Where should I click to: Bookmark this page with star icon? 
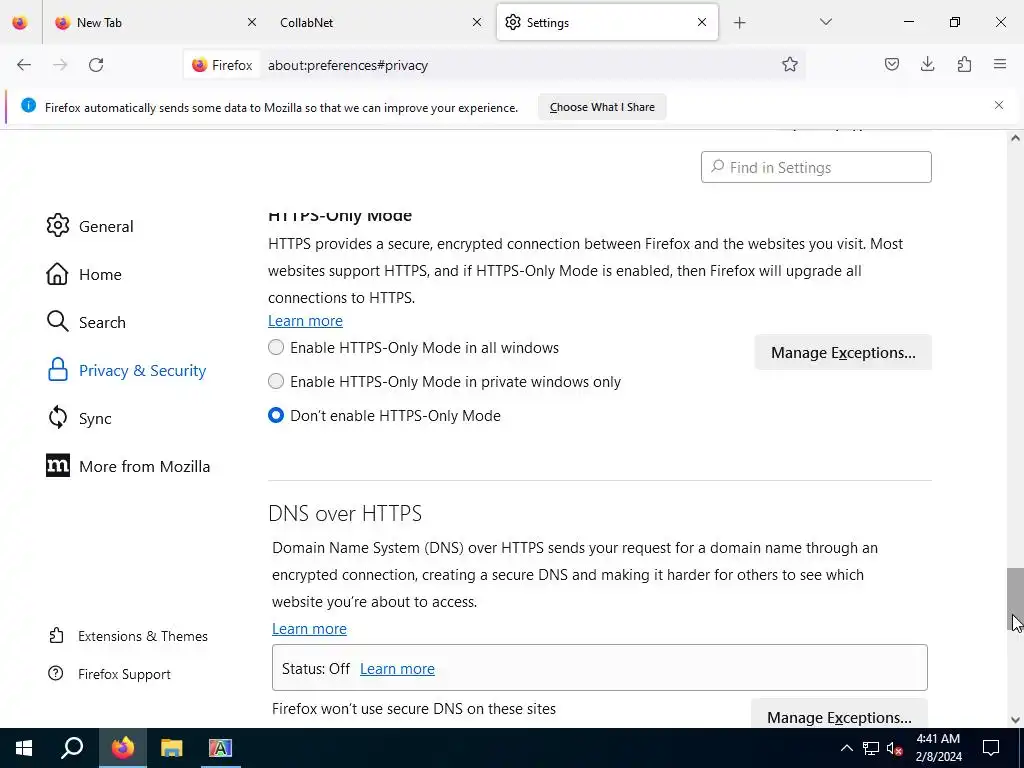click(x=790, y=65)
